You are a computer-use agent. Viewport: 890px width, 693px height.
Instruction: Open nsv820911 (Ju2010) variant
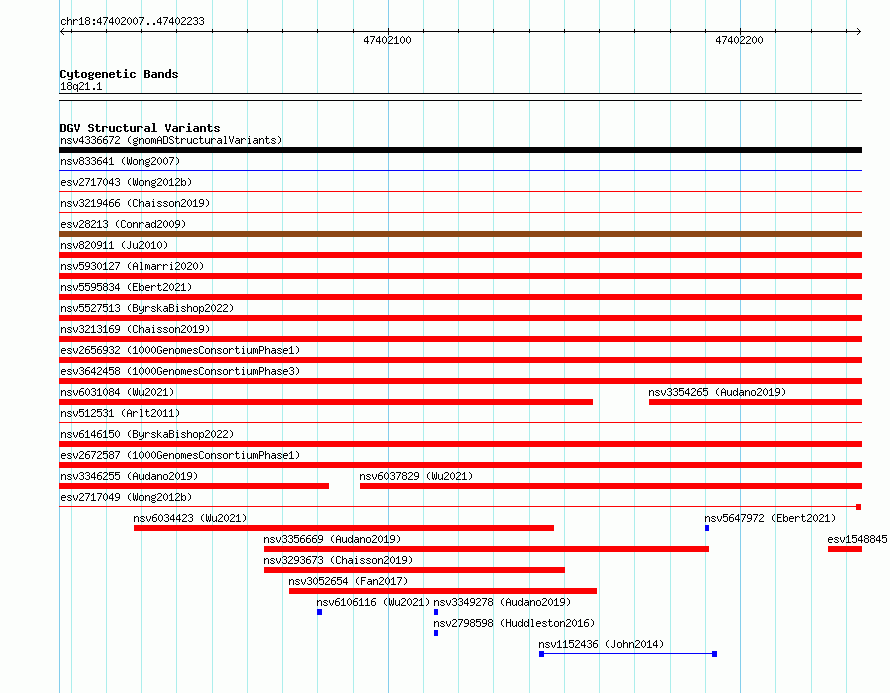114,245
